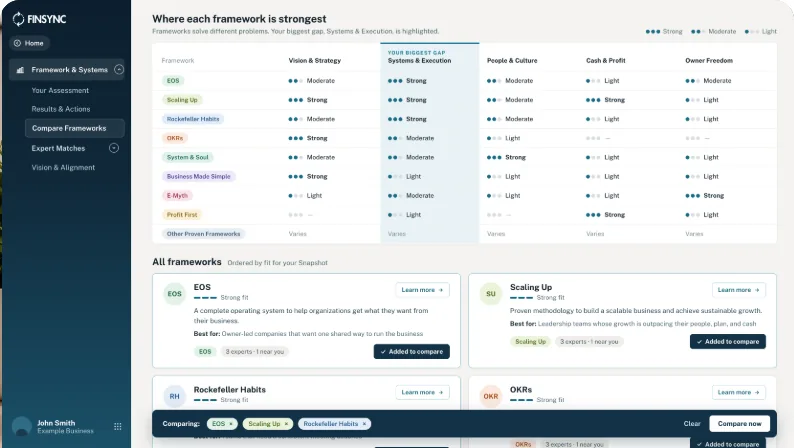The width and height of the screenshot is (794, 448).
Task: Remove EOS from the comparing bar
Action: (x=231, y=424)
